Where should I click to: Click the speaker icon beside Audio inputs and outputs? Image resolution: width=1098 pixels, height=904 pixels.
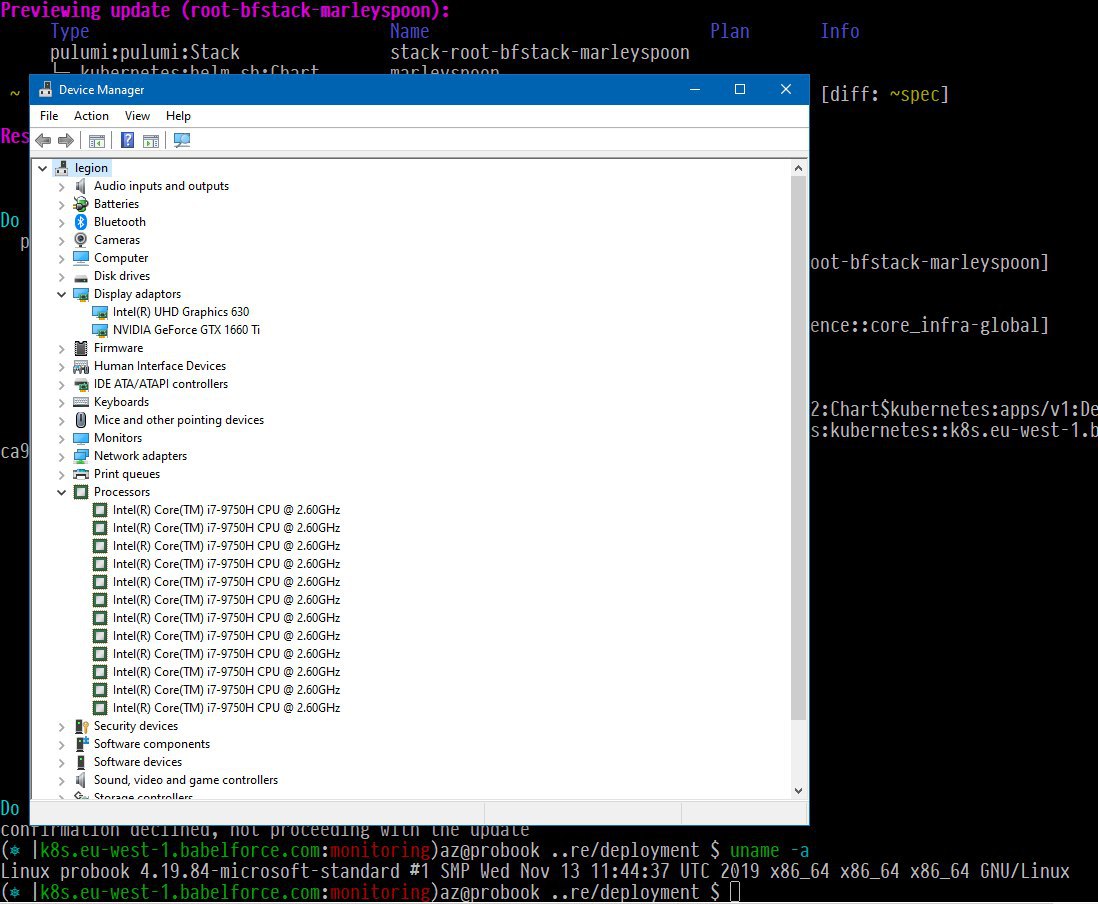coord(81,186)
